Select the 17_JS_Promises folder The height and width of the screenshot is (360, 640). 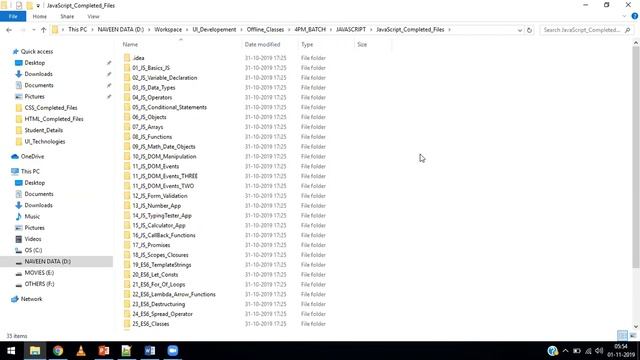[151, 245]
